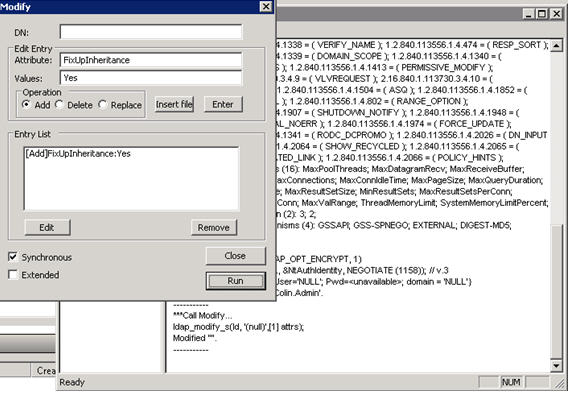The image size is (569, 394).
Task: Click the Remove button under Entry List
Action: click(214, 227)
